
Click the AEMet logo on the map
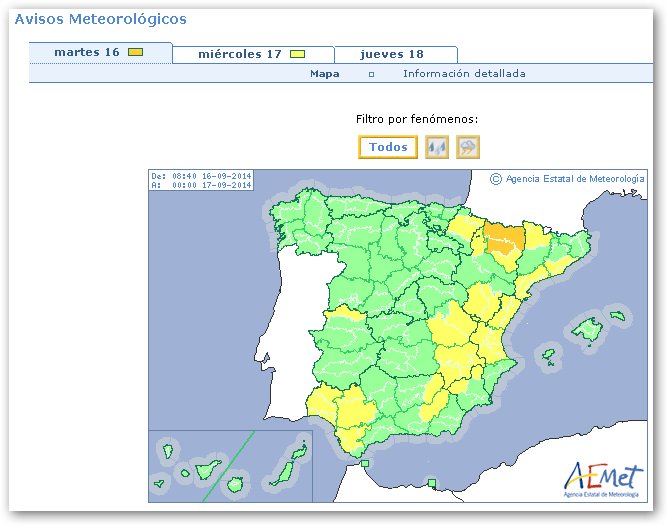603,478
